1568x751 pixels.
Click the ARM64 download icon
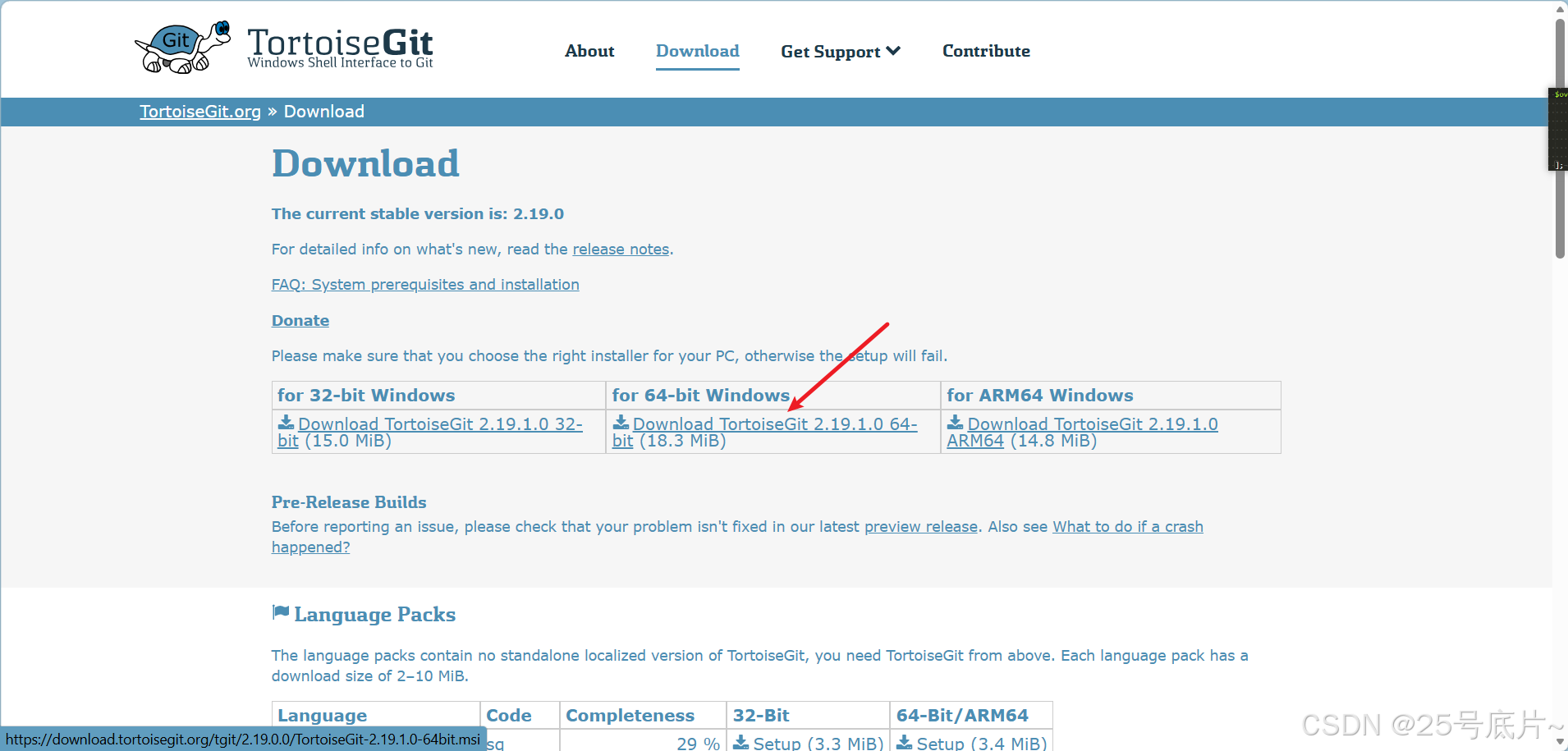point(955,423)
